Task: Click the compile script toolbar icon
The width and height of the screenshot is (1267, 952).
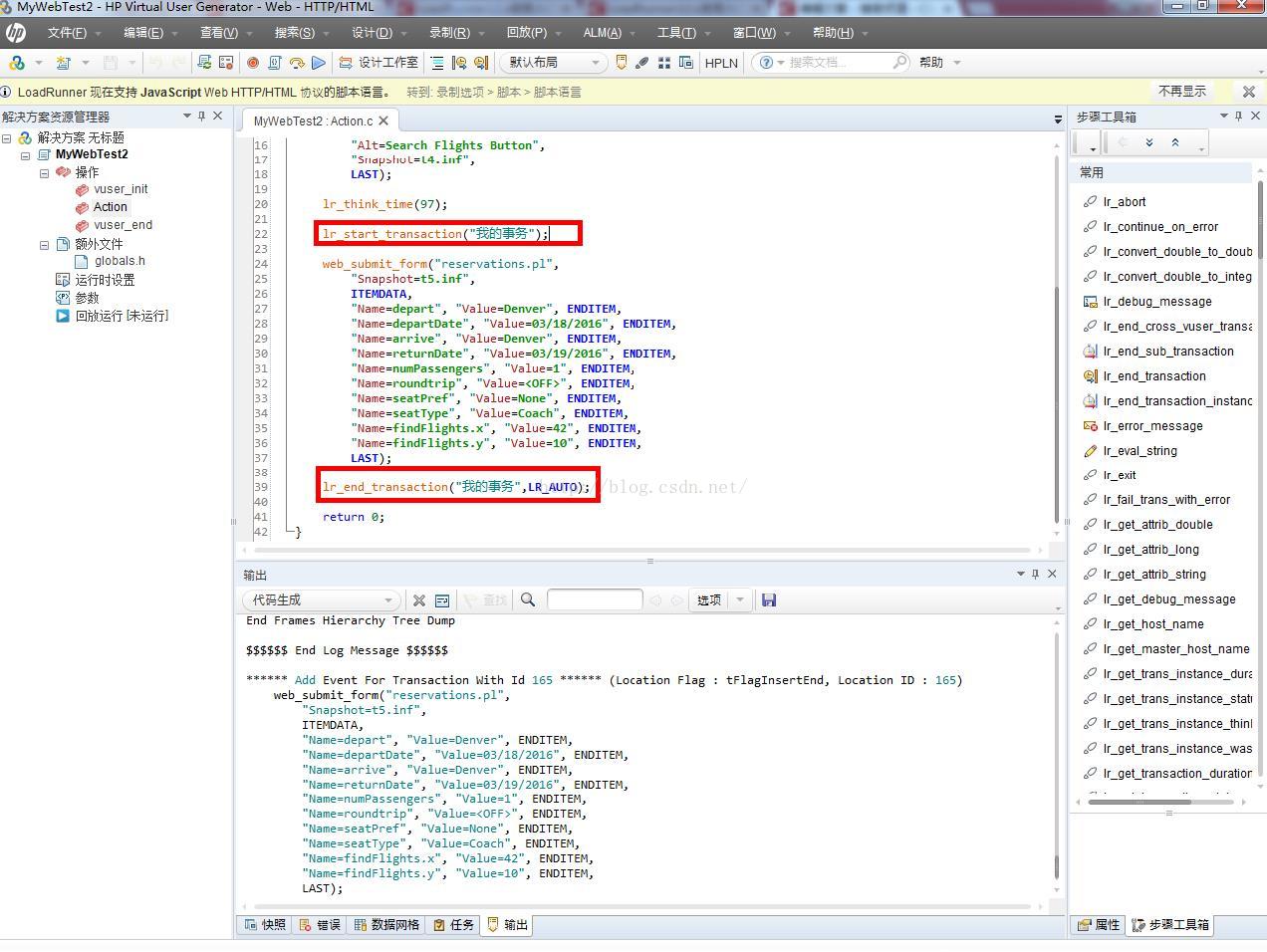Action: click(275, 62)
